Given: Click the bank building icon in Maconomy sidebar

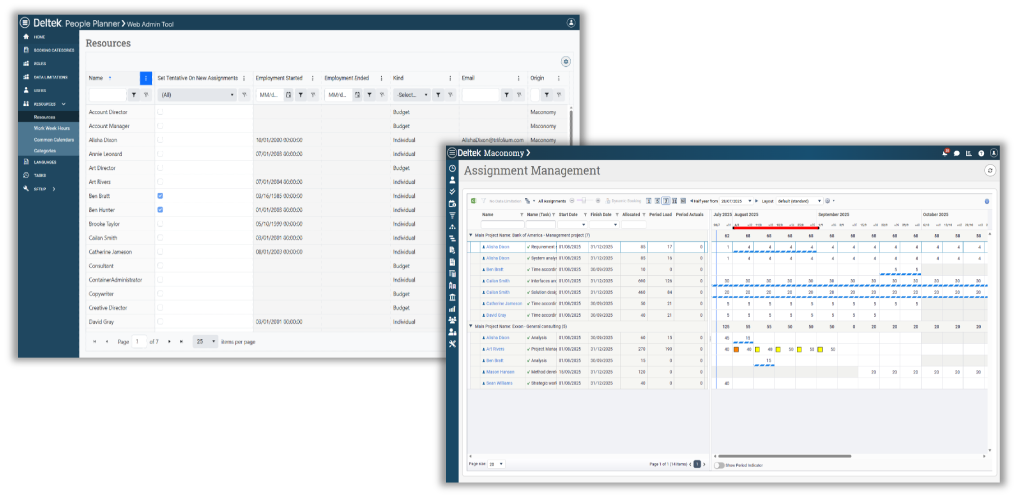Looking at the screenshot, I should pyautogui.click(x=452, y=297).
